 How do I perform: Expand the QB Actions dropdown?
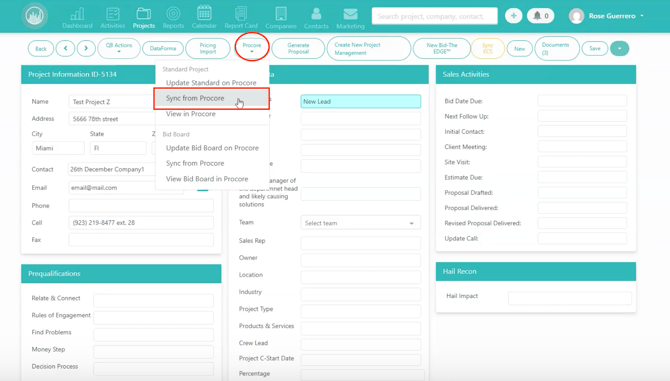click(x=119, y=48)
